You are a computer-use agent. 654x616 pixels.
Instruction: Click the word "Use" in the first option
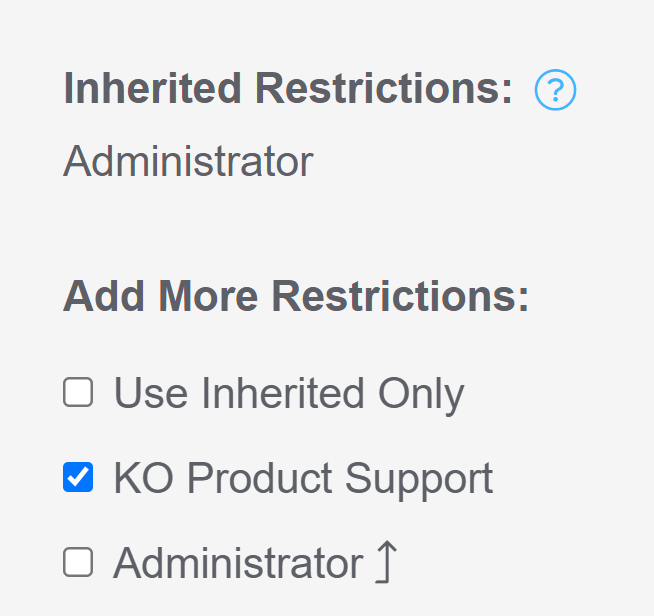[151, 394]
